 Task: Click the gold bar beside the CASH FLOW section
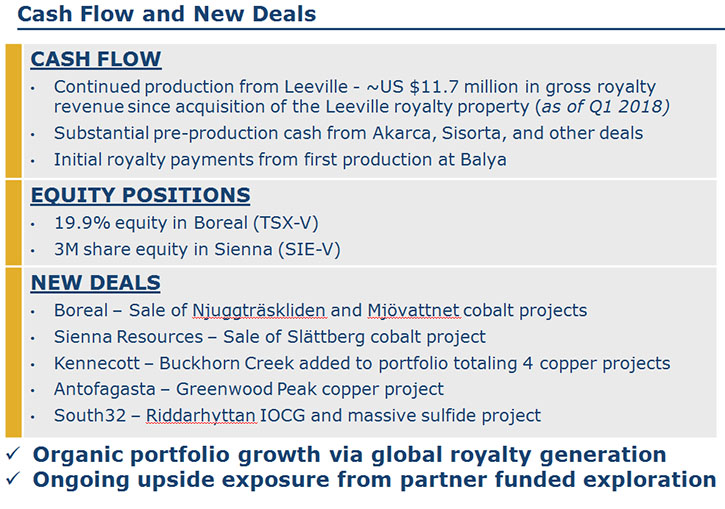pos(13,111)
